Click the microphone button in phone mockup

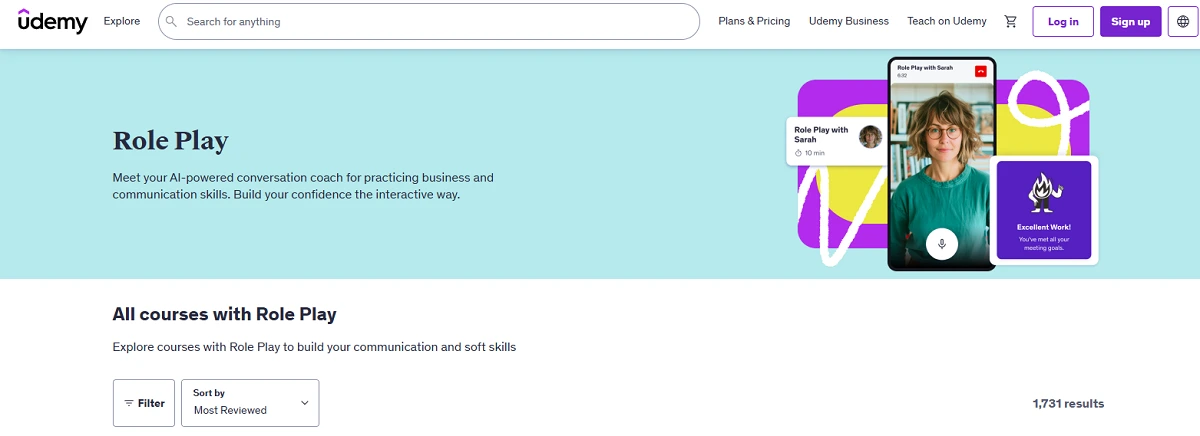942,243
